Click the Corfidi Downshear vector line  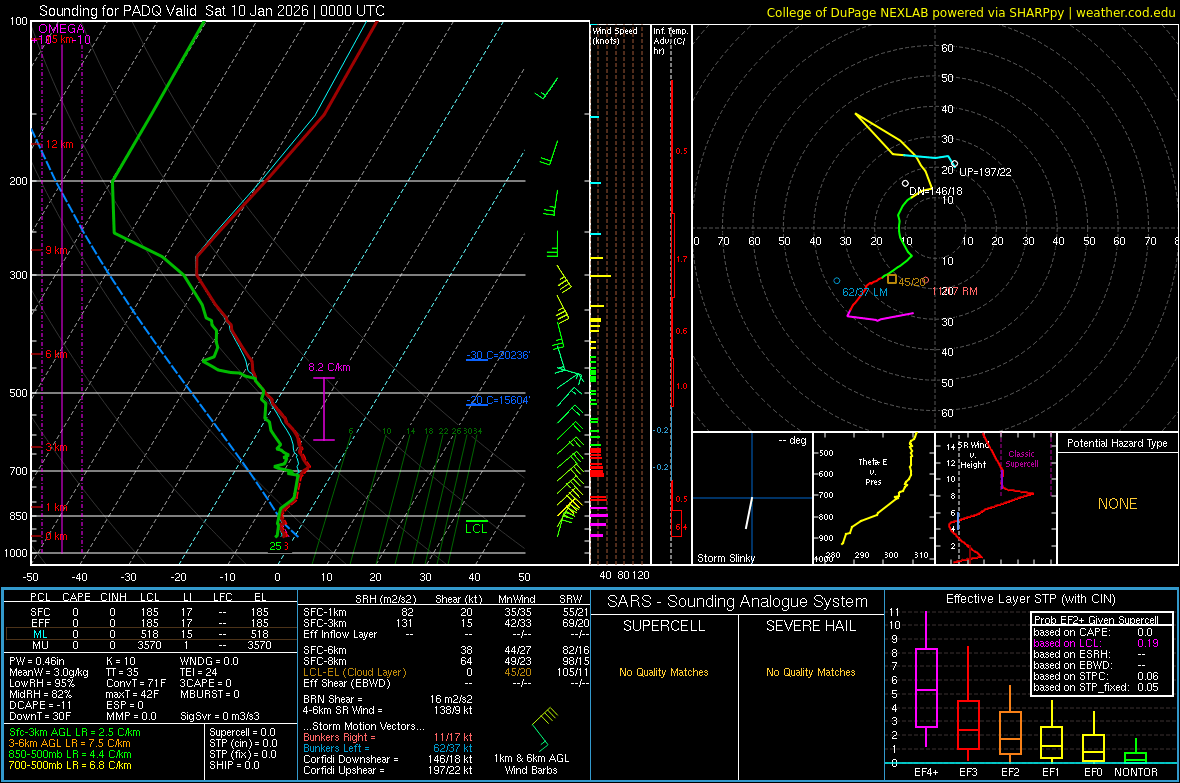coord(388,760)
